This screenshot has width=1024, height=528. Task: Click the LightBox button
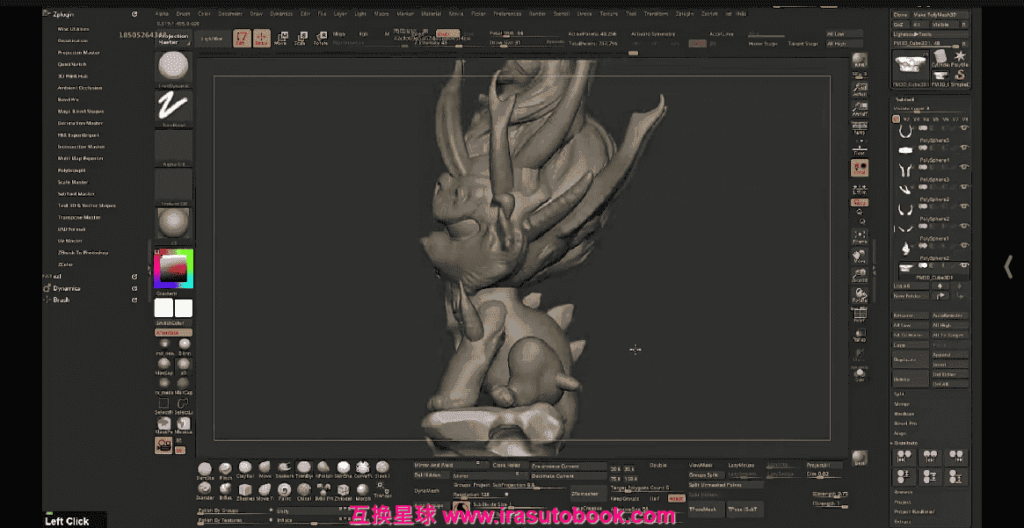pyautogui.click(x=212, y=39)
